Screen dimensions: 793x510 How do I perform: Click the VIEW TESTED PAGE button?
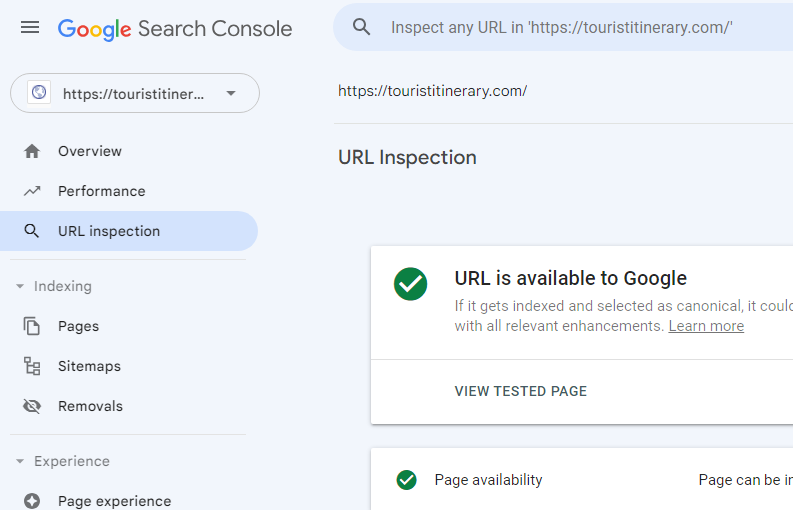(521, 391)
